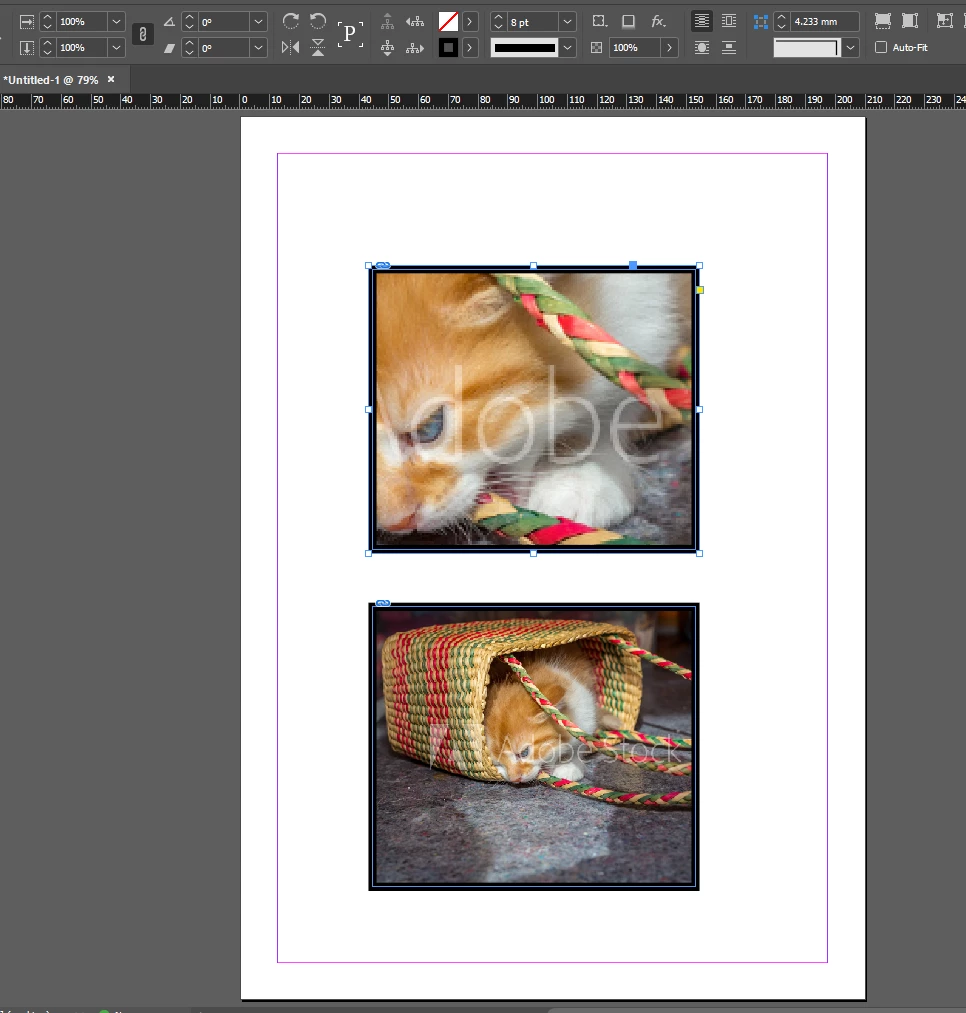Apply the Drop Shadow effect
The image size is (966, 1013).
(x=628, y=21)
